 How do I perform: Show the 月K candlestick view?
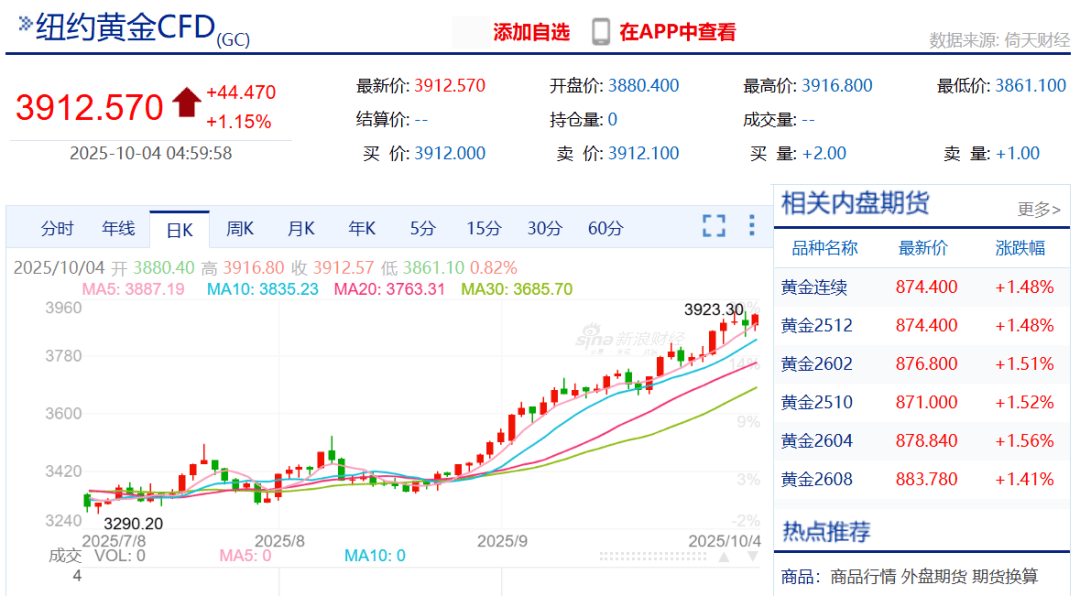click(301, 229)
